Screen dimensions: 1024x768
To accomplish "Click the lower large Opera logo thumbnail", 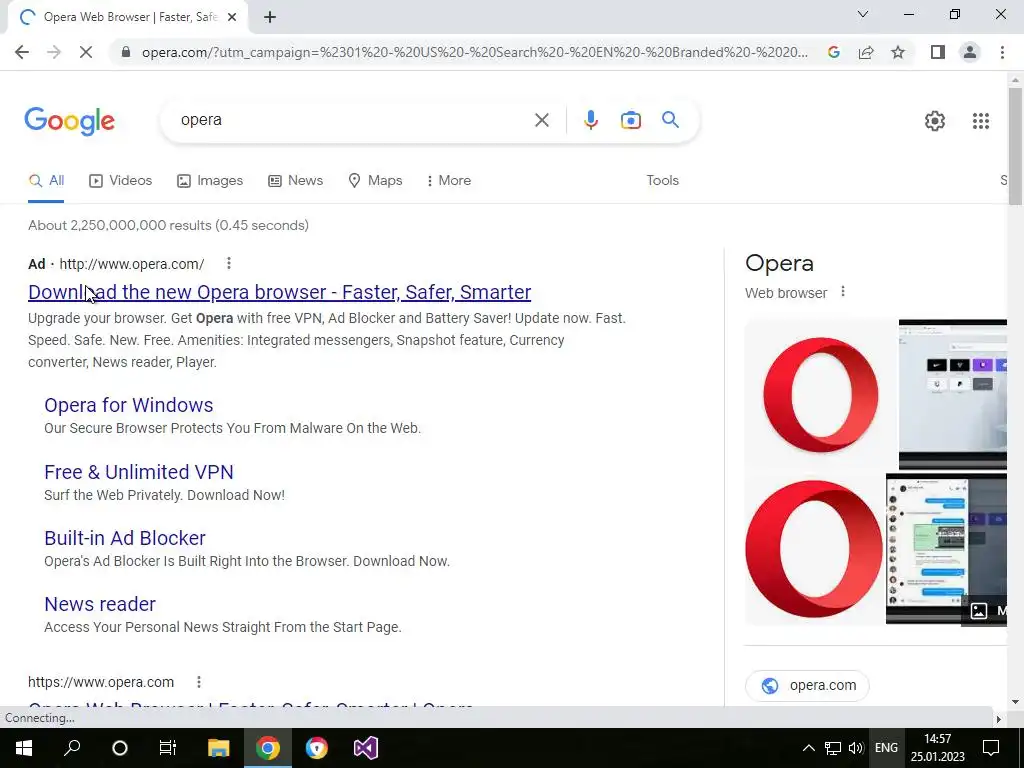I will coord(814,549).
